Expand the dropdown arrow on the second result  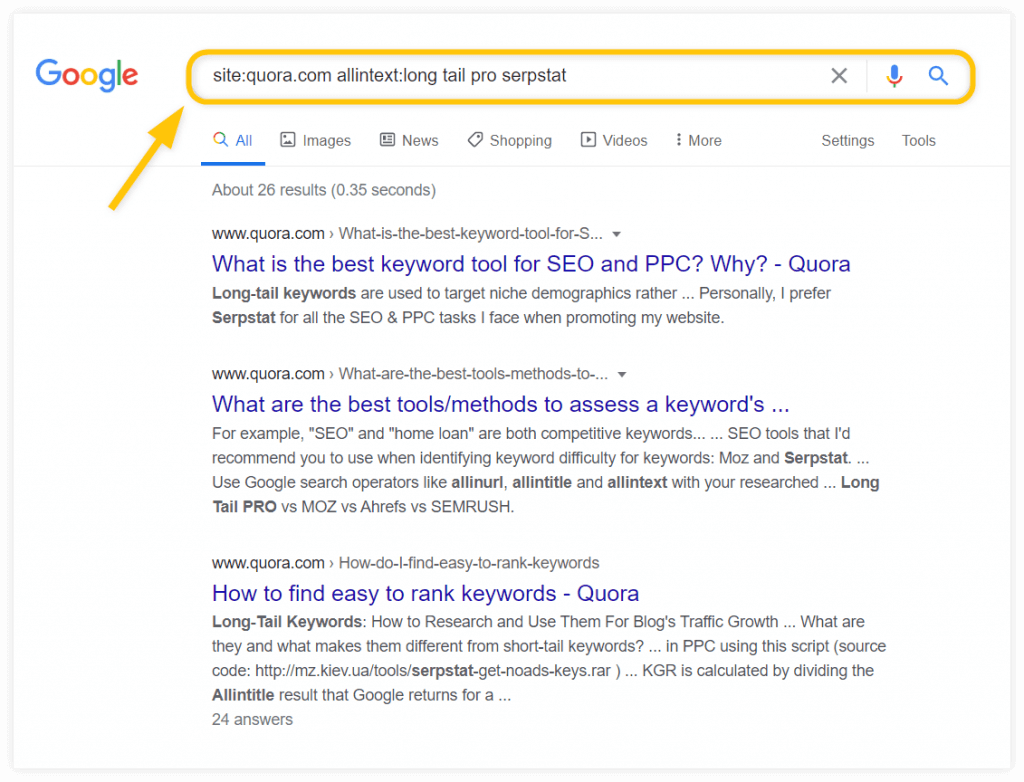623,374
